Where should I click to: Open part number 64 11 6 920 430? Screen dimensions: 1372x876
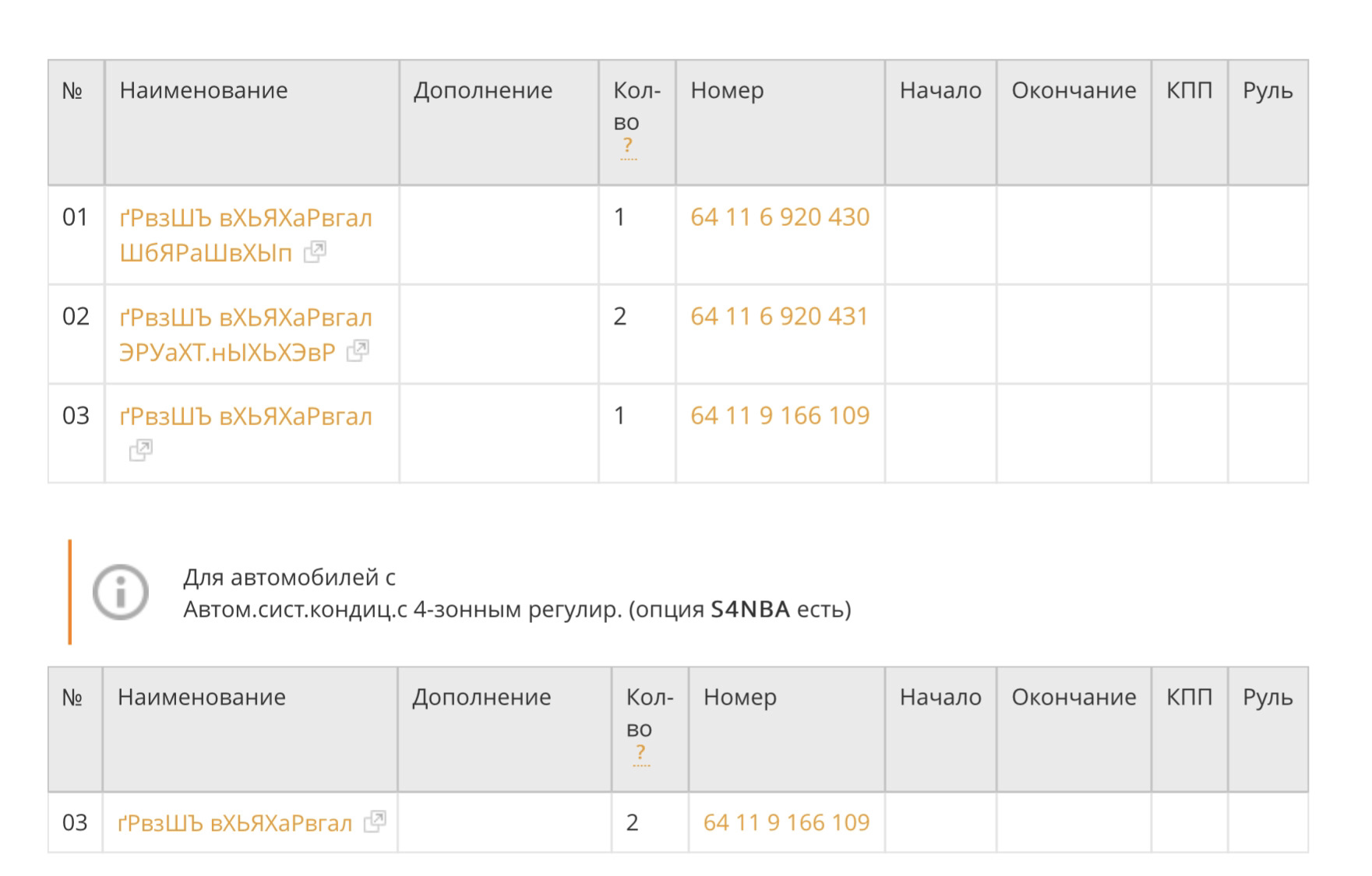pos(779,217)
